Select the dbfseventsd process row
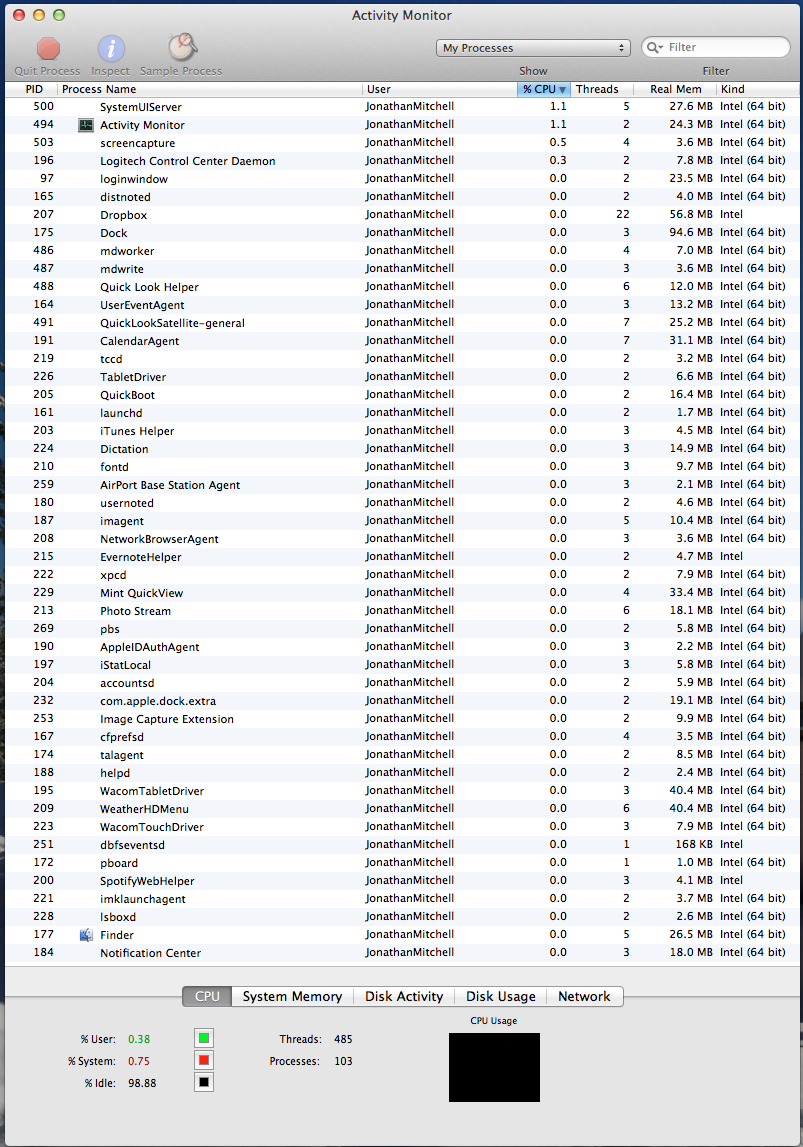The height and width of the screenshot is (1147, 803). [x=402, y=845]
